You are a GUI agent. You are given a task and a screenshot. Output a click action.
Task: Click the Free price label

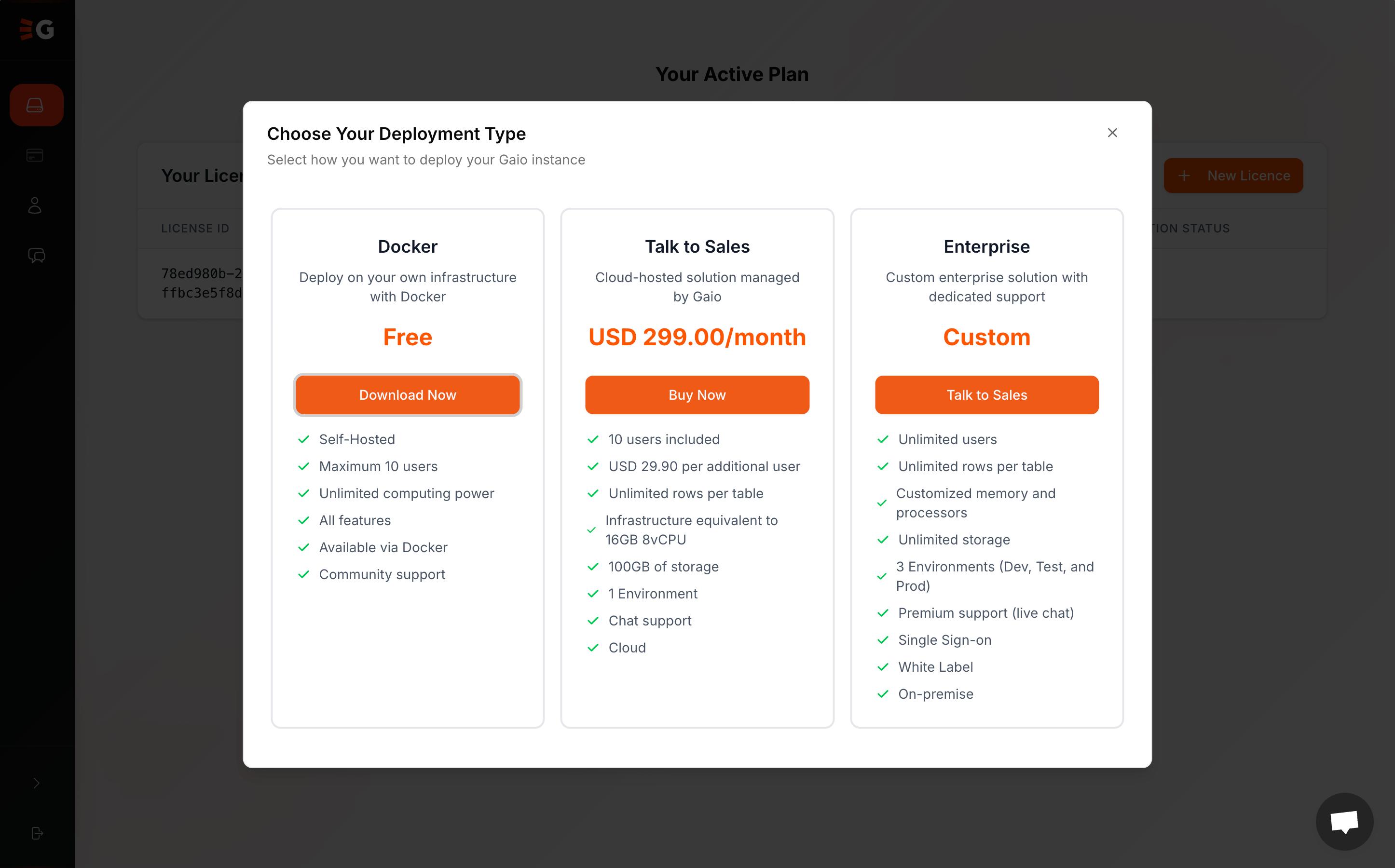coord(408,337)
